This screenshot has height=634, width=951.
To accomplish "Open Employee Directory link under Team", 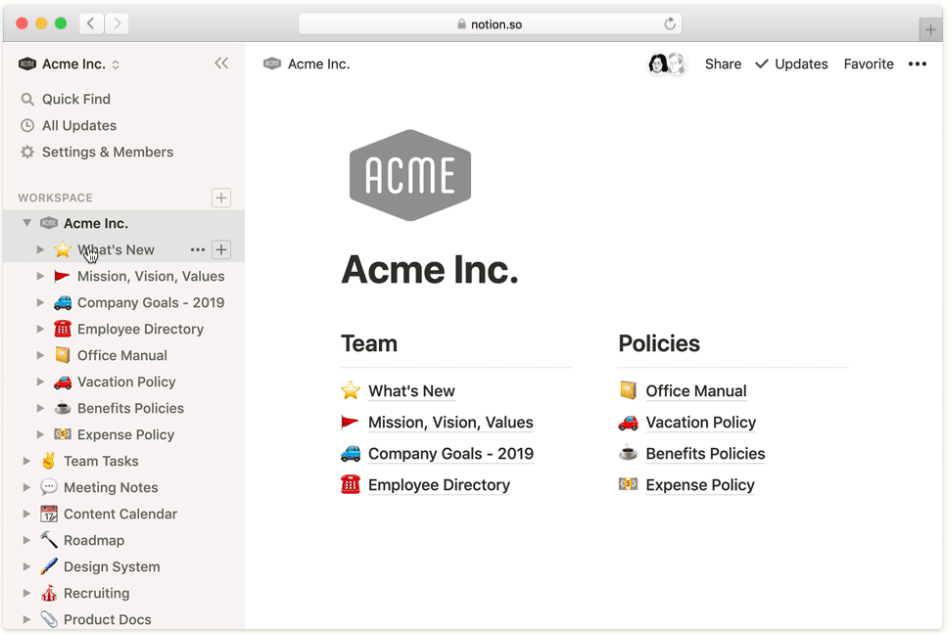I will click(x=439, y=485).
